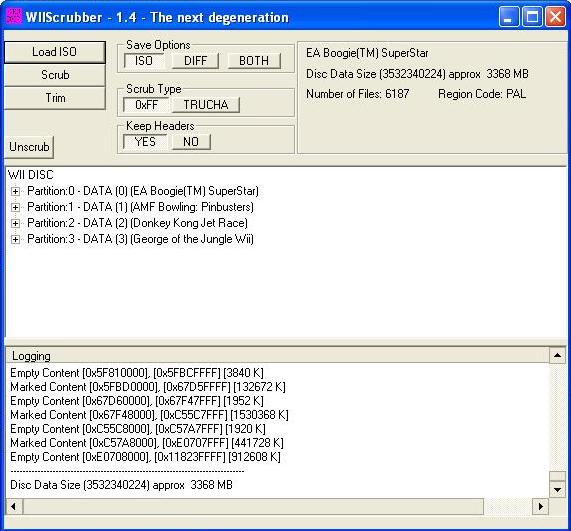This screenshot has width=571, height=531.
Task: Select ISO save option
Action: pyautogui.click(x=144, y=61)
